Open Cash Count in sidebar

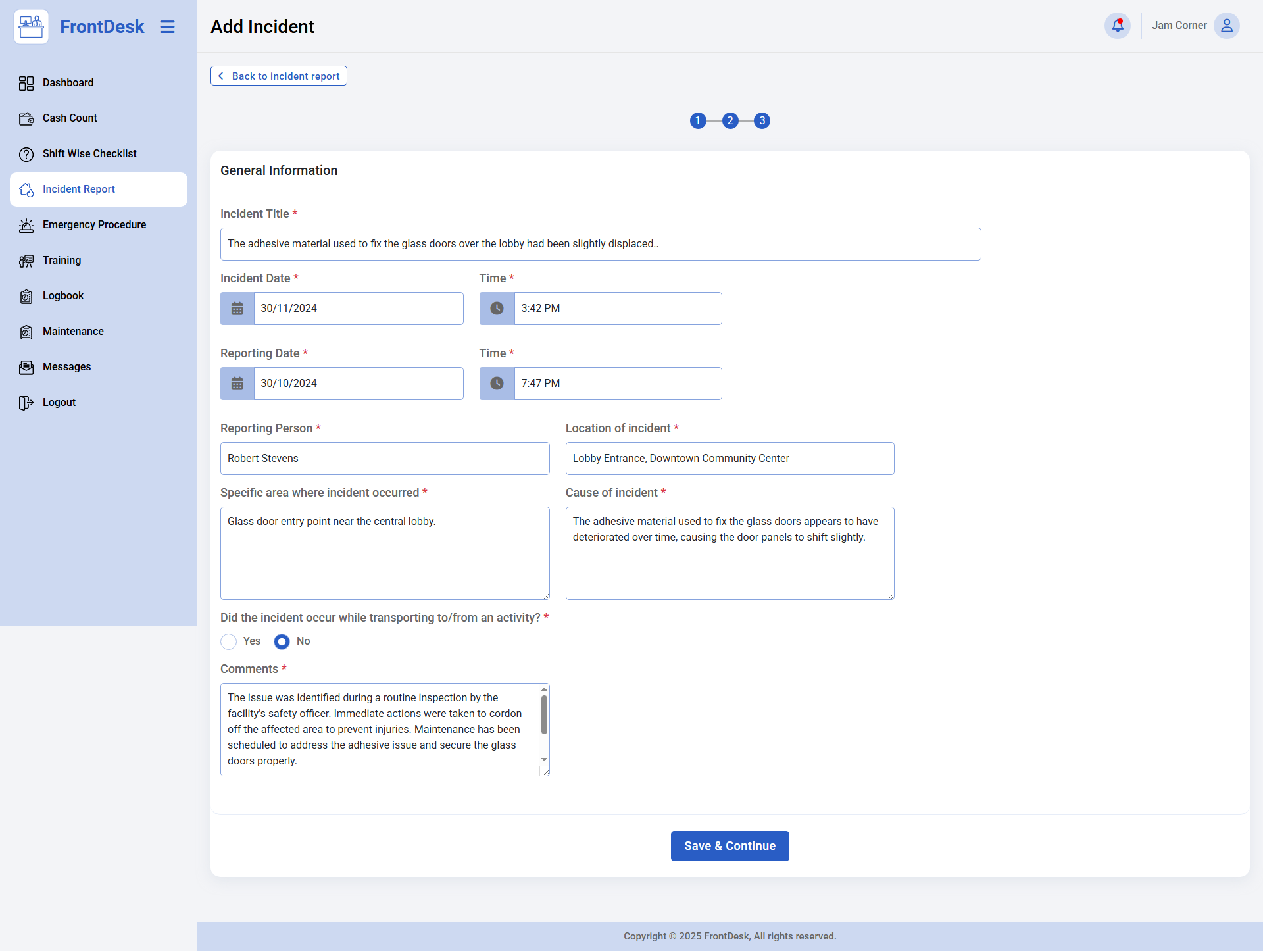(70, 118)
